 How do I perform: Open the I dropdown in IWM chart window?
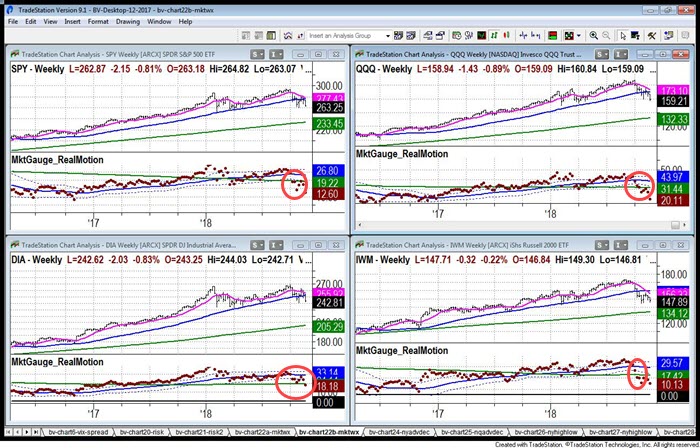point(621,245)
